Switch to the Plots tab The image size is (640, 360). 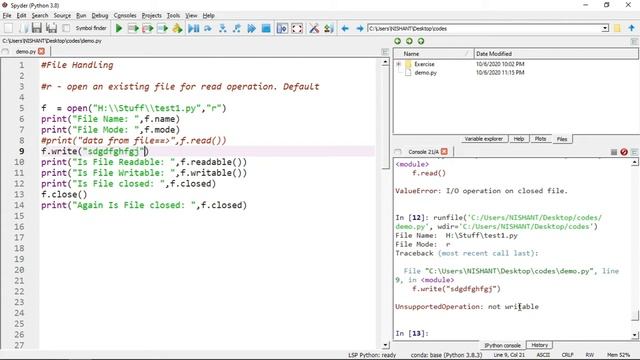540,139
